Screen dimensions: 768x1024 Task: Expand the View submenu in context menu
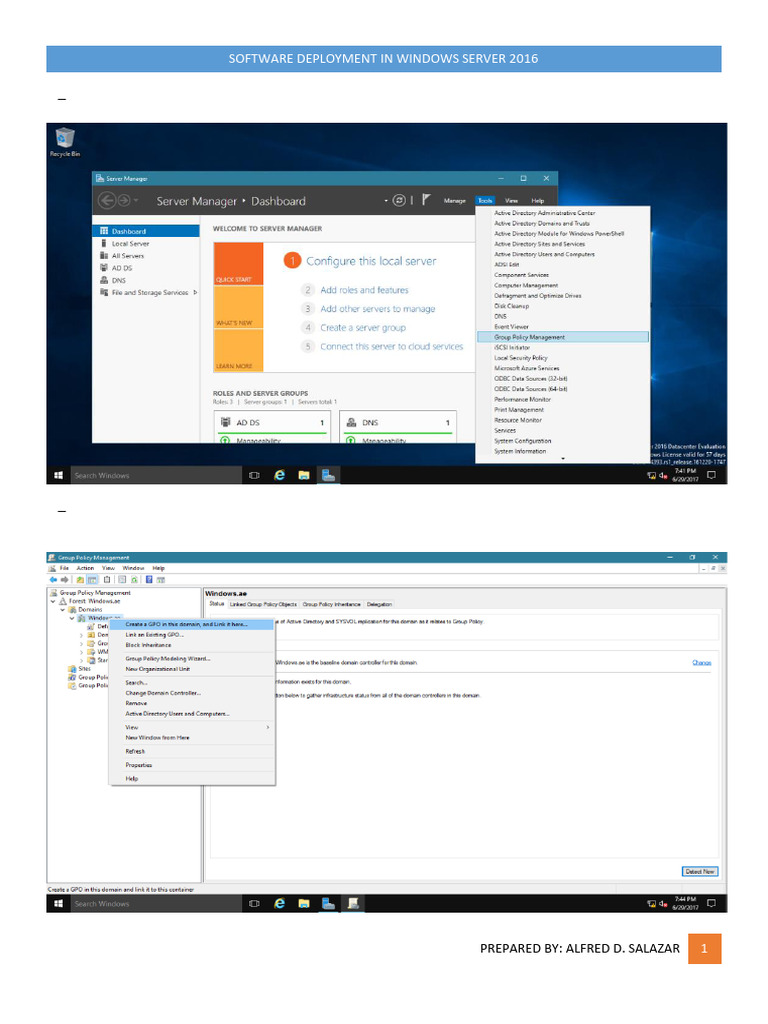point(266,727)
